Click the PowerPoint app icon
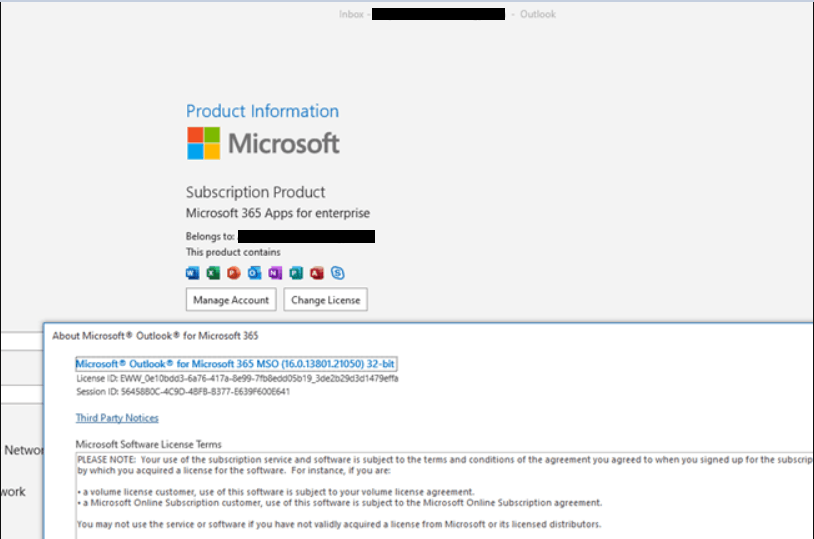Image resolution: width=814 pixels, height=539 pixels. click(234, 273)
